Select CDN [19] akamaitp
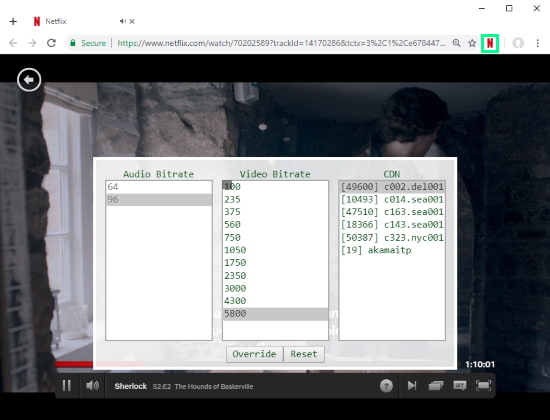This screenshot has height=420, width=550. click(392, 250)
